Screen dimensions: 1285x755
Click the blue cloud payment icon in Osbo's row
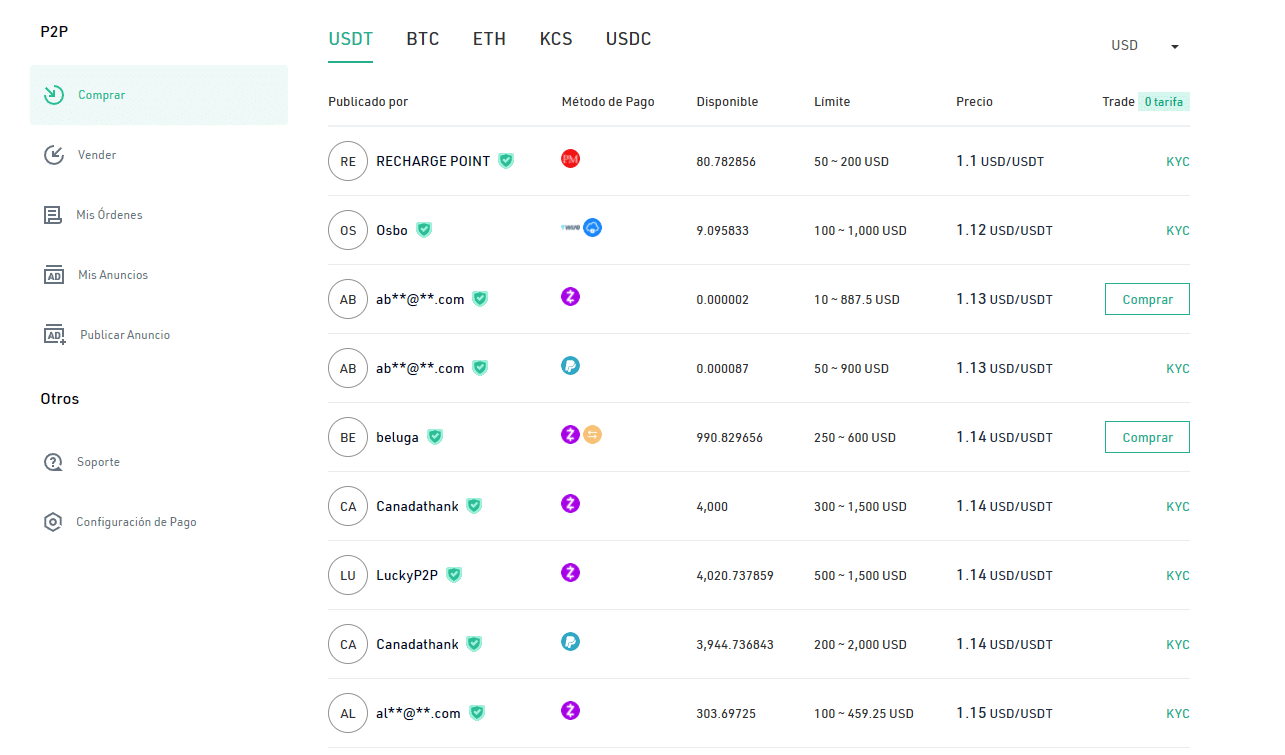click(x=593, y=228)
